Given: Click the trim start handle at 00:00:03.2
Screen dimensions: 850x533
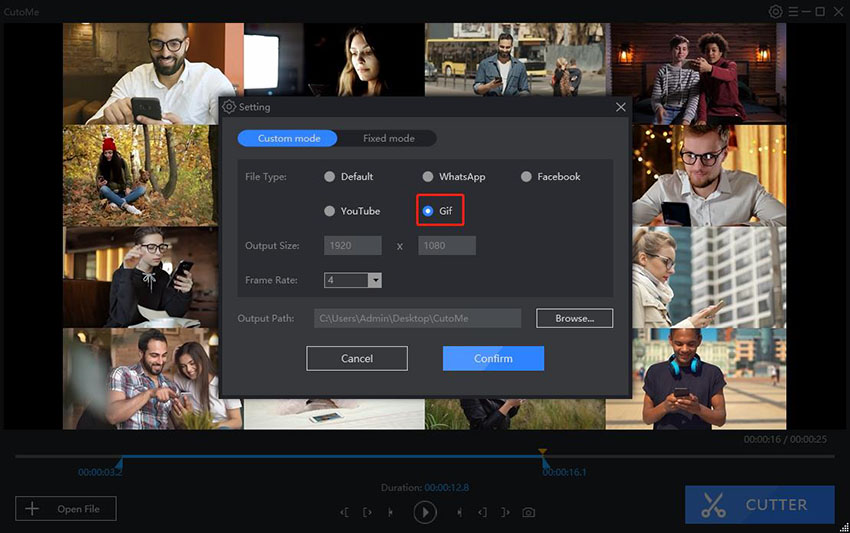Looking at the screenshot, I should pos(120,462).
